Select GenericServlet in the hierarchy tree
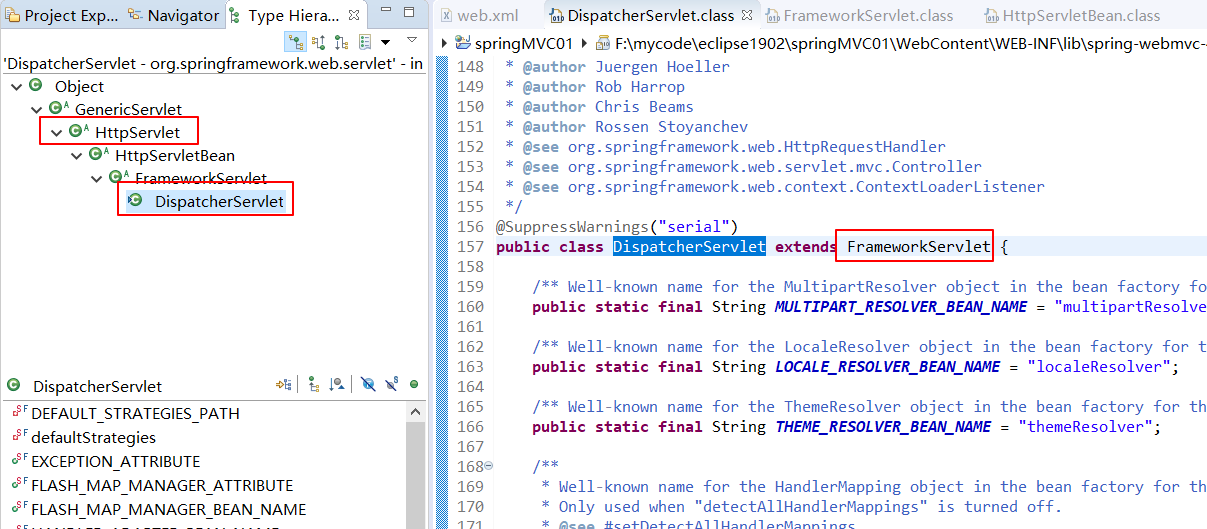1207x529 pixels. (x=128, y=109)
